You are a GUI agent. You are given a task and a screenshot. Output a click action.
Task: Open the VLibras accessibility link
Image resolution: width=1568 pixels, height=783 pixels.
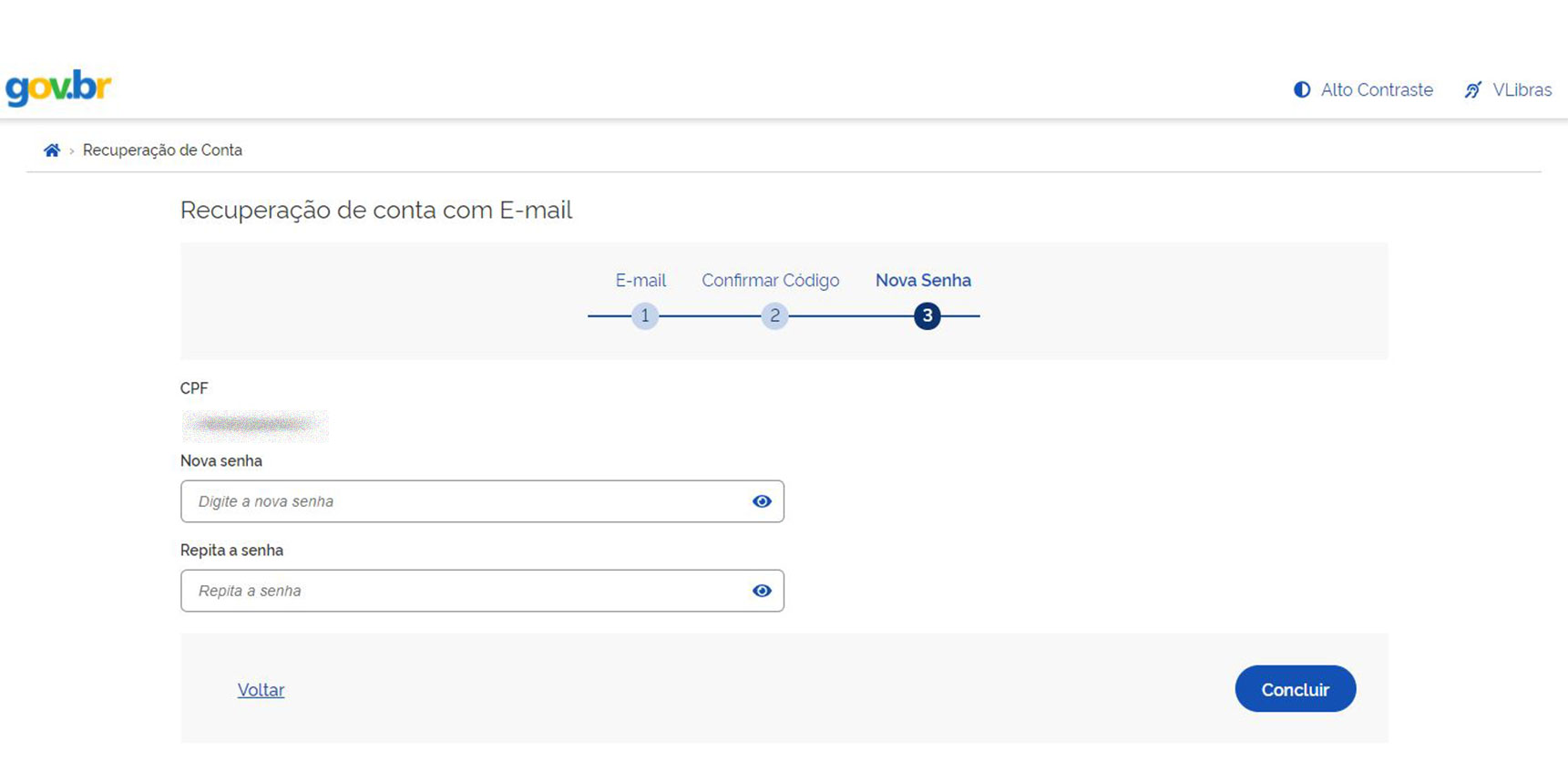tap(1522, 89)
